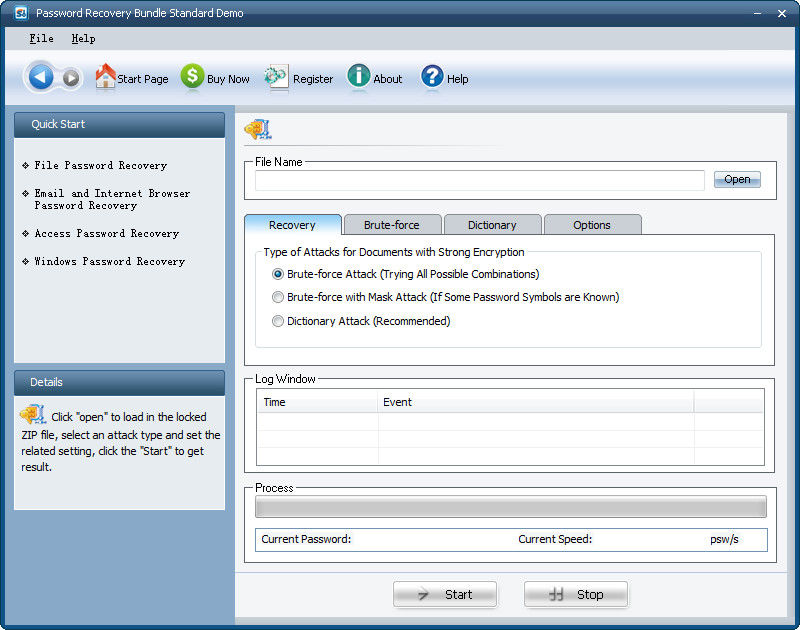Open the Help menu
Viewport: 800px width, 630px height.
click(x=83, y=39)
